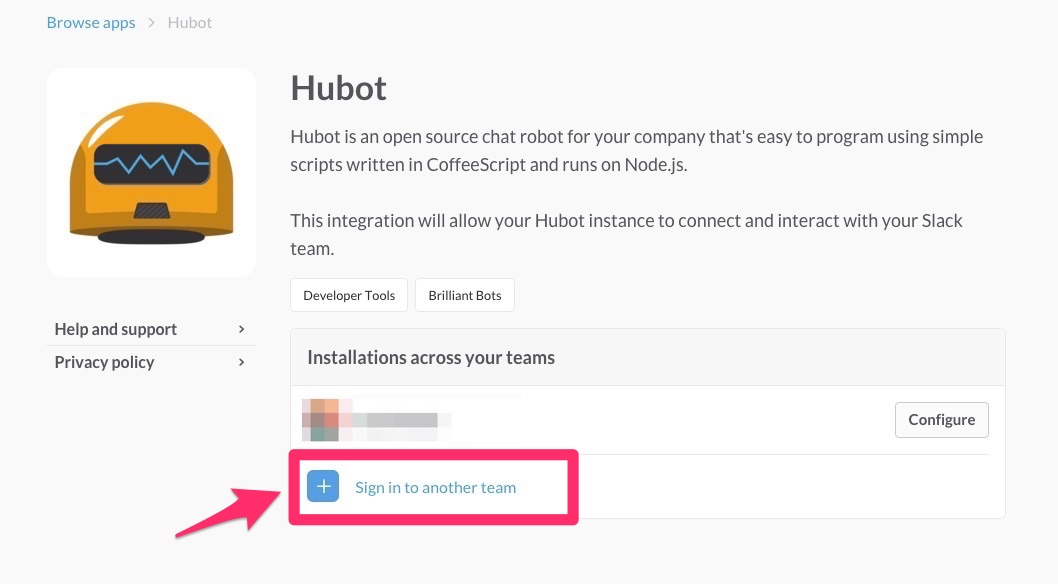Click the pink arrow annotation
1058x584 pixels.
coord(228,510)
